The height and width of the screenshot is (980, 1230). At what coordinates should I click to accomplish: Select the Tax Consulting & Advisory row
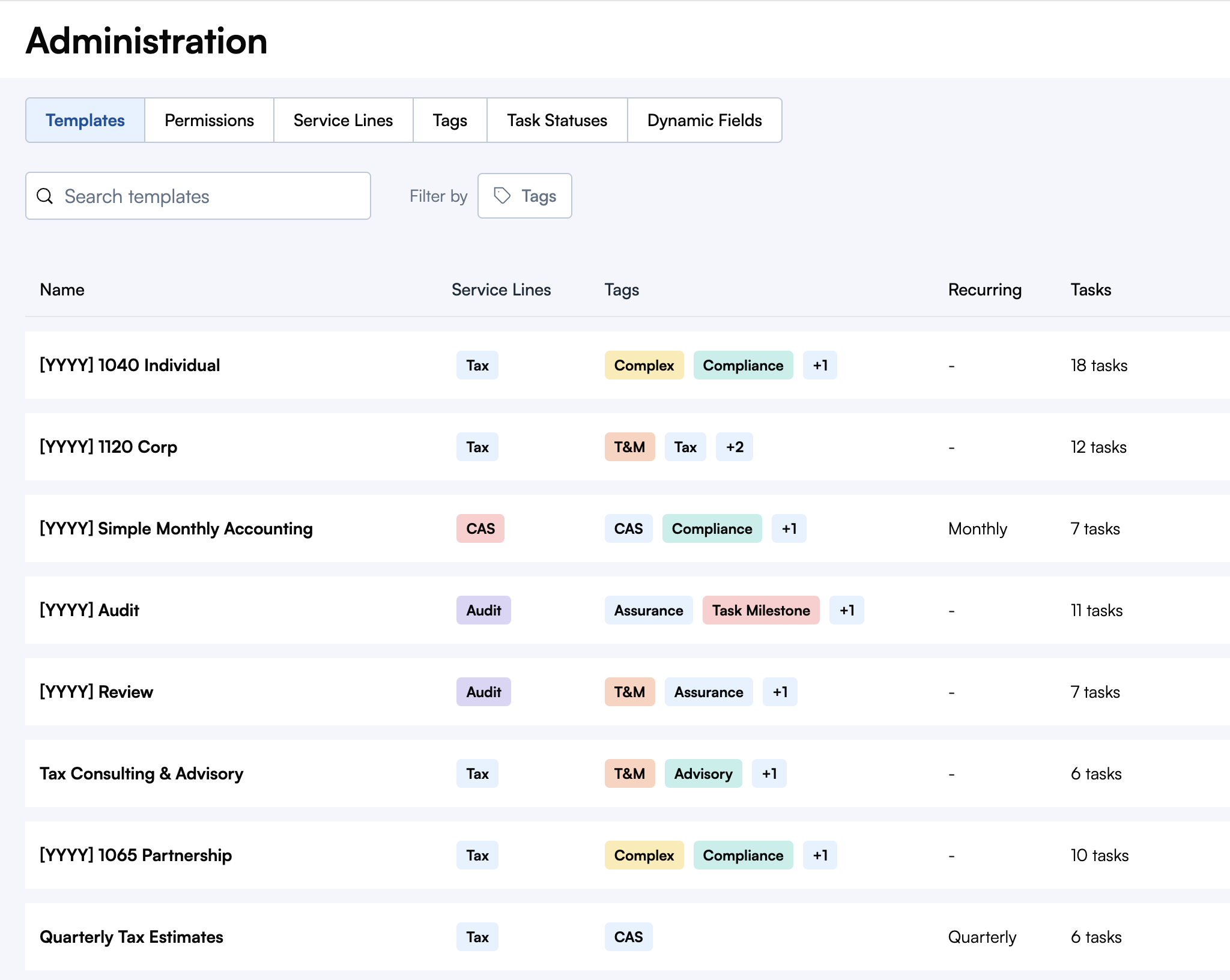141,773
